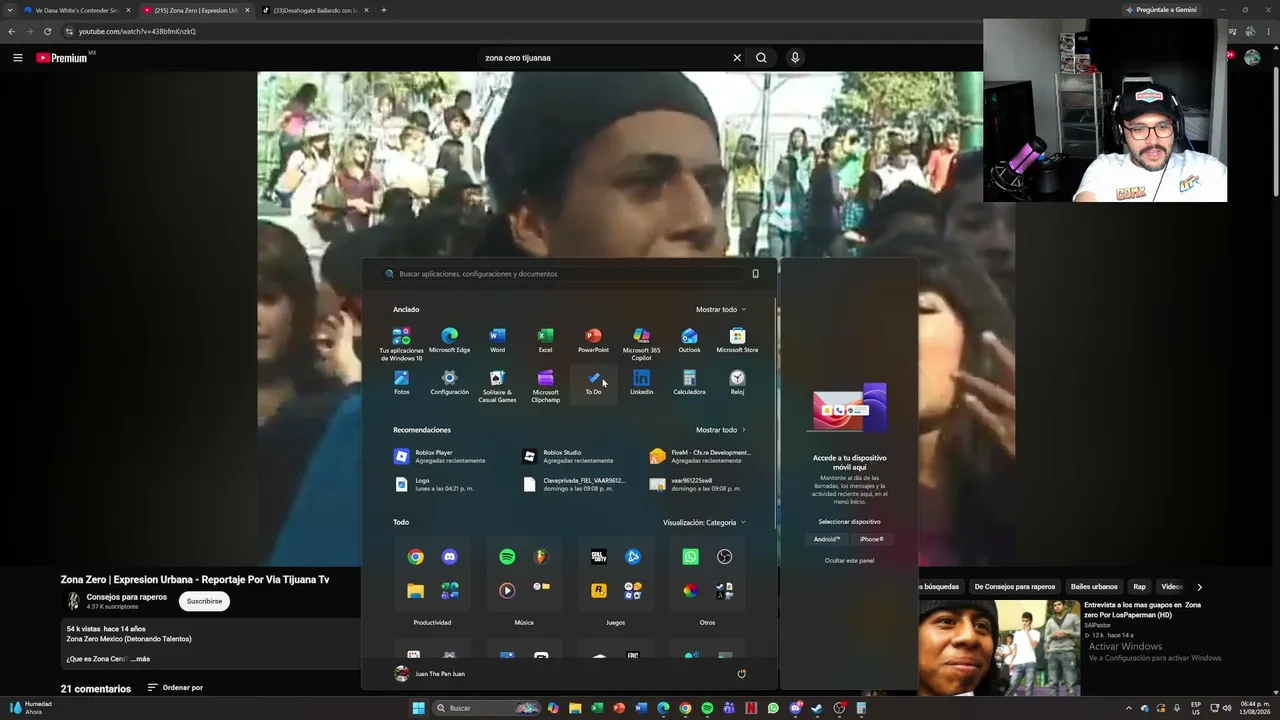Switch to the Dana White's Contender tab
The height and width of the screenshot is (720, 1280).
click(x=76, y=10)
